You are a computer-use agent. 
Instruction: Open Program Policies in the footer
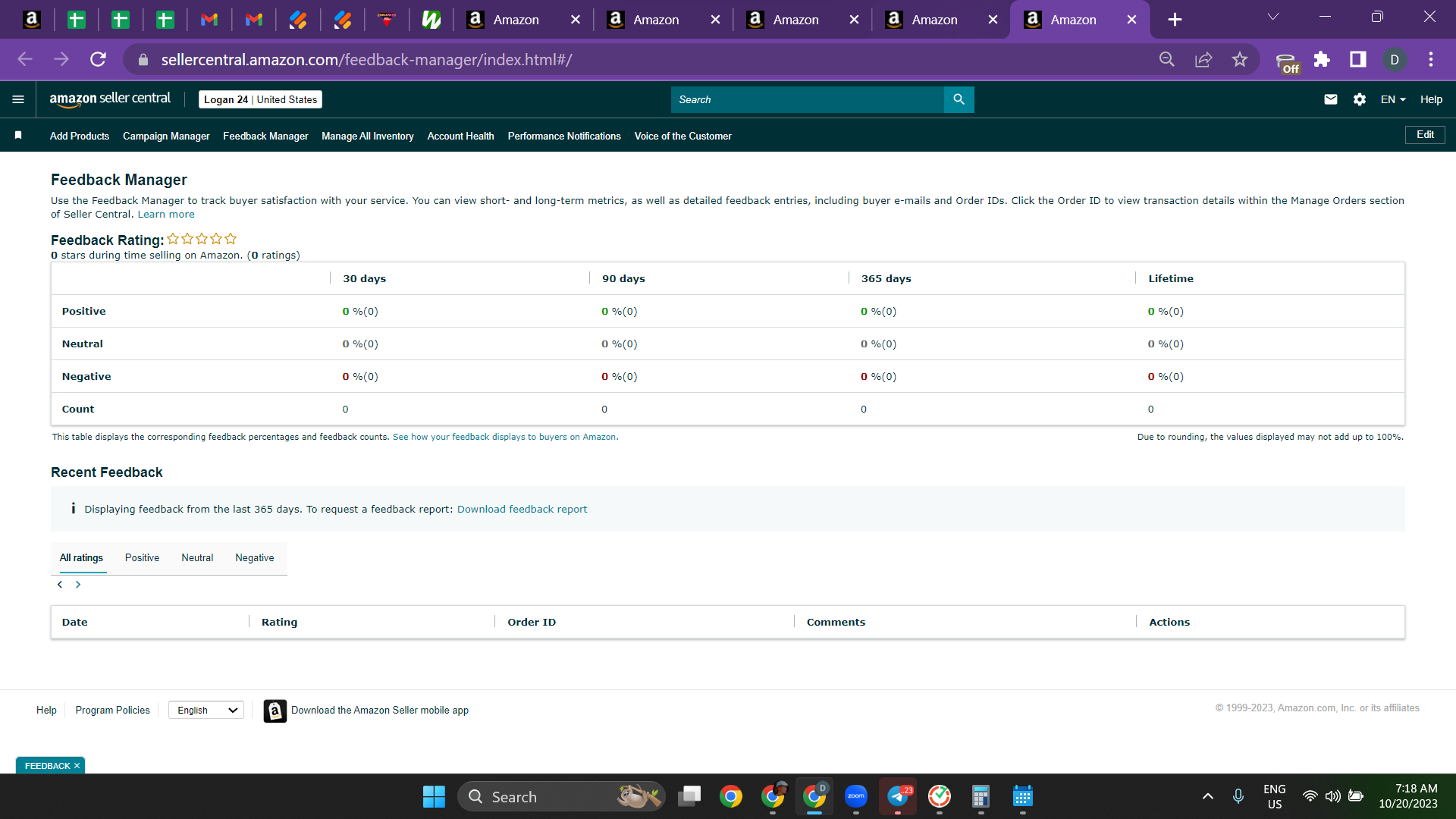pos(112,711)
